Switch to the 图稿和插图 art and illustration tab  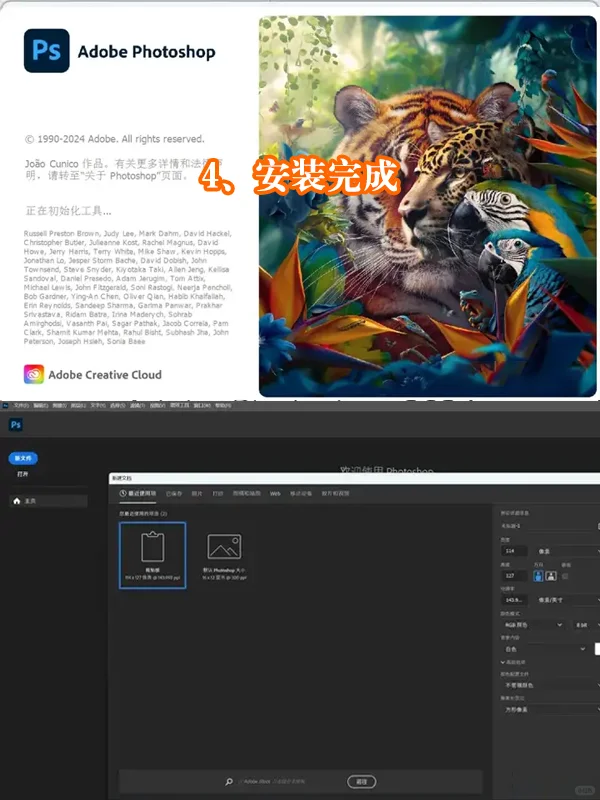coord(246,494)
